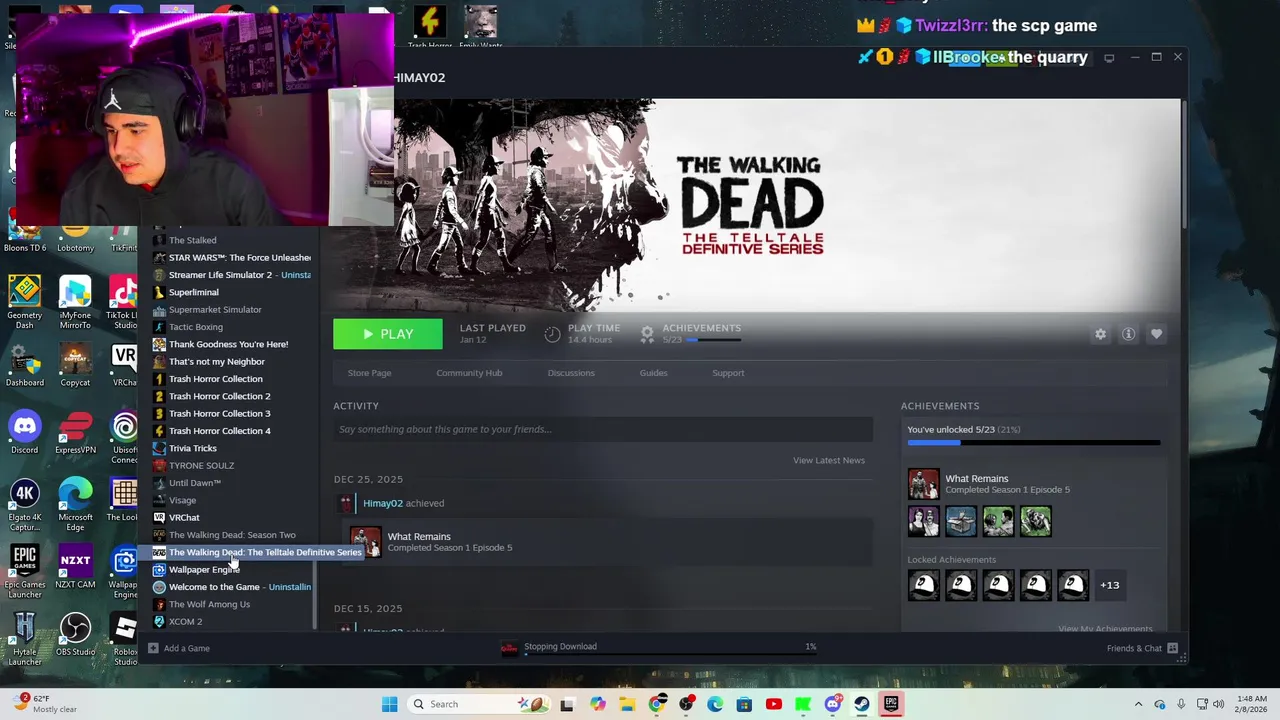Viewport: 1280px width, 720px height.
Task: Select Until Dawn in the library
Action: point(194,483)
